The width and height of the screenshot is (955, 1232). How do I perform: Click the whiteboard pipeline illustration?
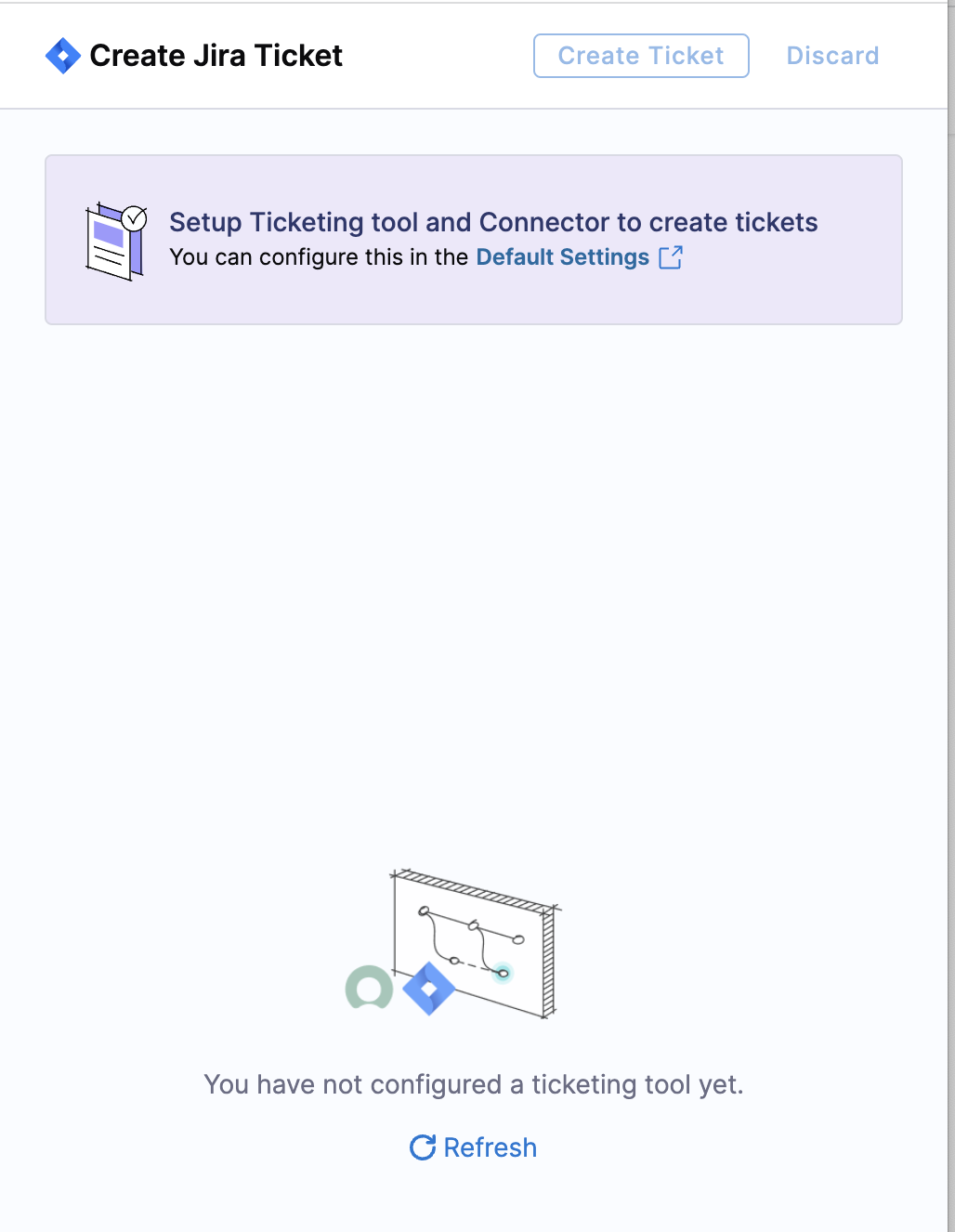pyautogui.click(x=476, y=943)
